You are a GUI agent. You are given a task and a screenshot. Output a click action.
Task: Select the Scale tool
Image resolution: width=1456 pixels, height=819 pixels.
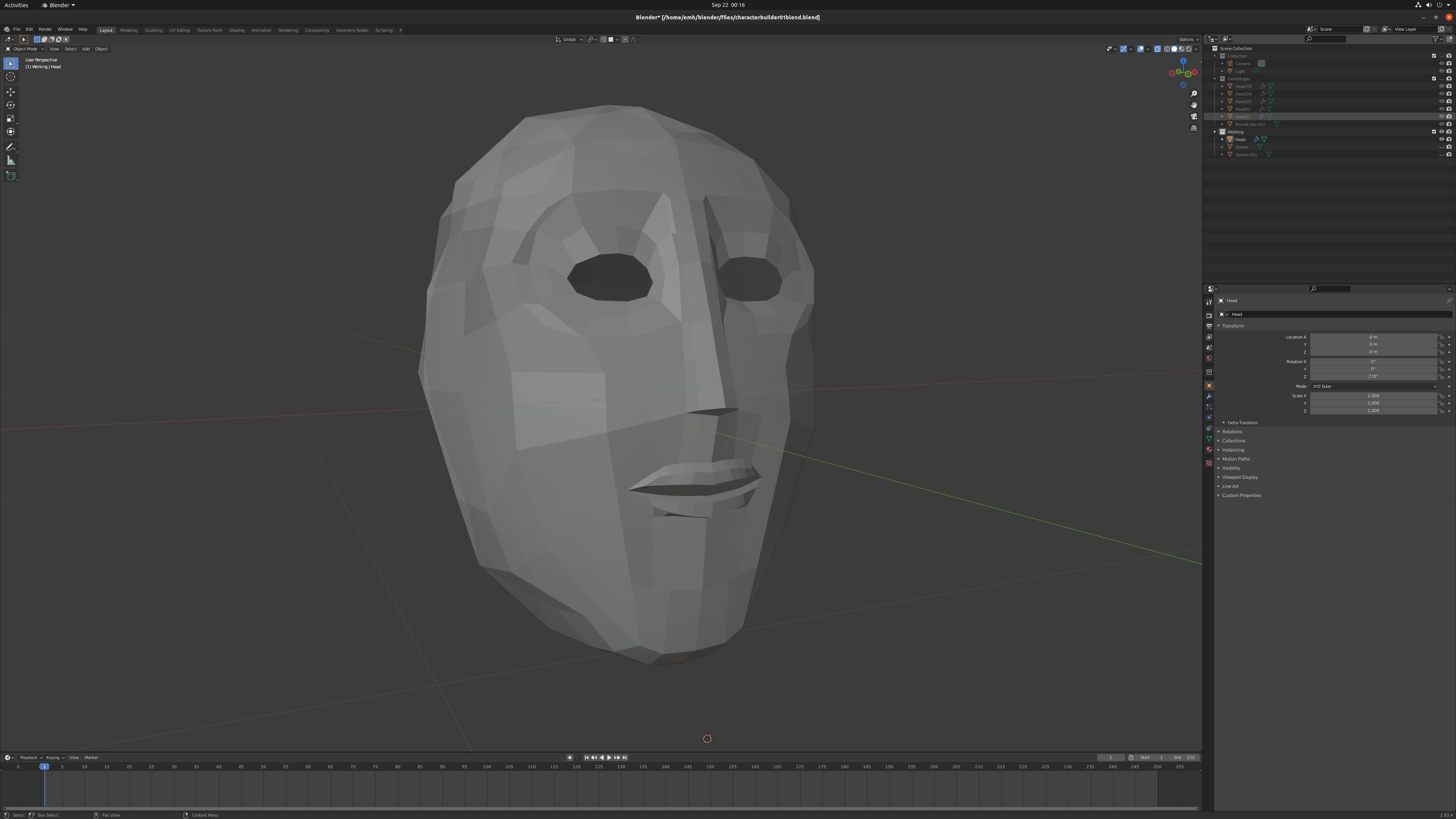click(11, 118)
